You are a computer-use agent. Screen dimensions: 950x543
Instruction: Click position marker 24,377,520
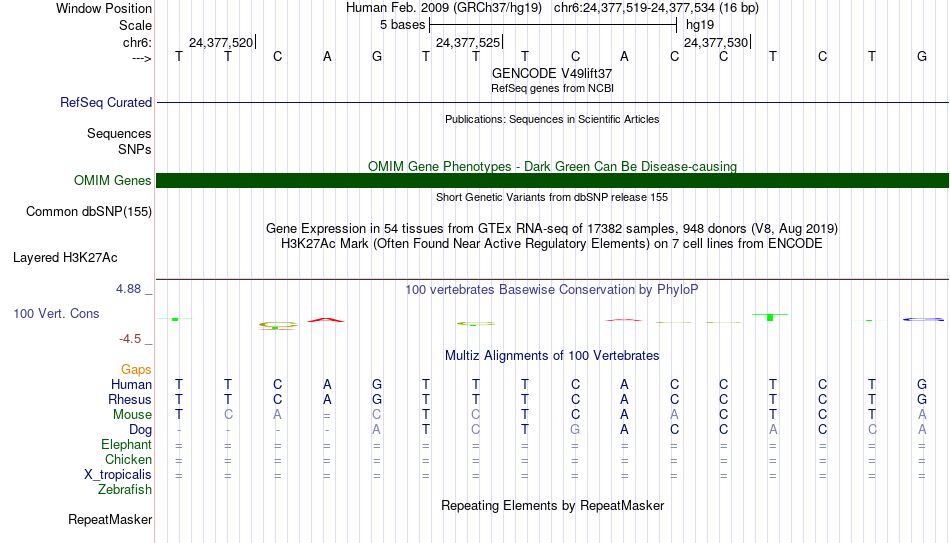[x=221, y=42]
